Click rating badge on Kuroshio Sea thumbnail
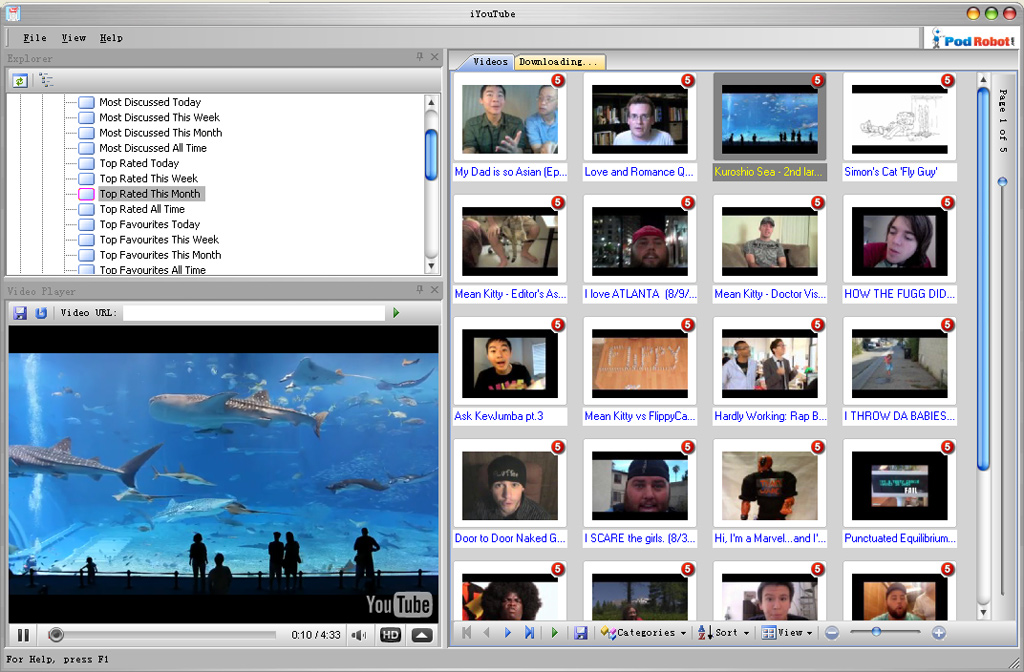Image resolution: width=1024 pixels, height=672 pixels. pos(817,80)
